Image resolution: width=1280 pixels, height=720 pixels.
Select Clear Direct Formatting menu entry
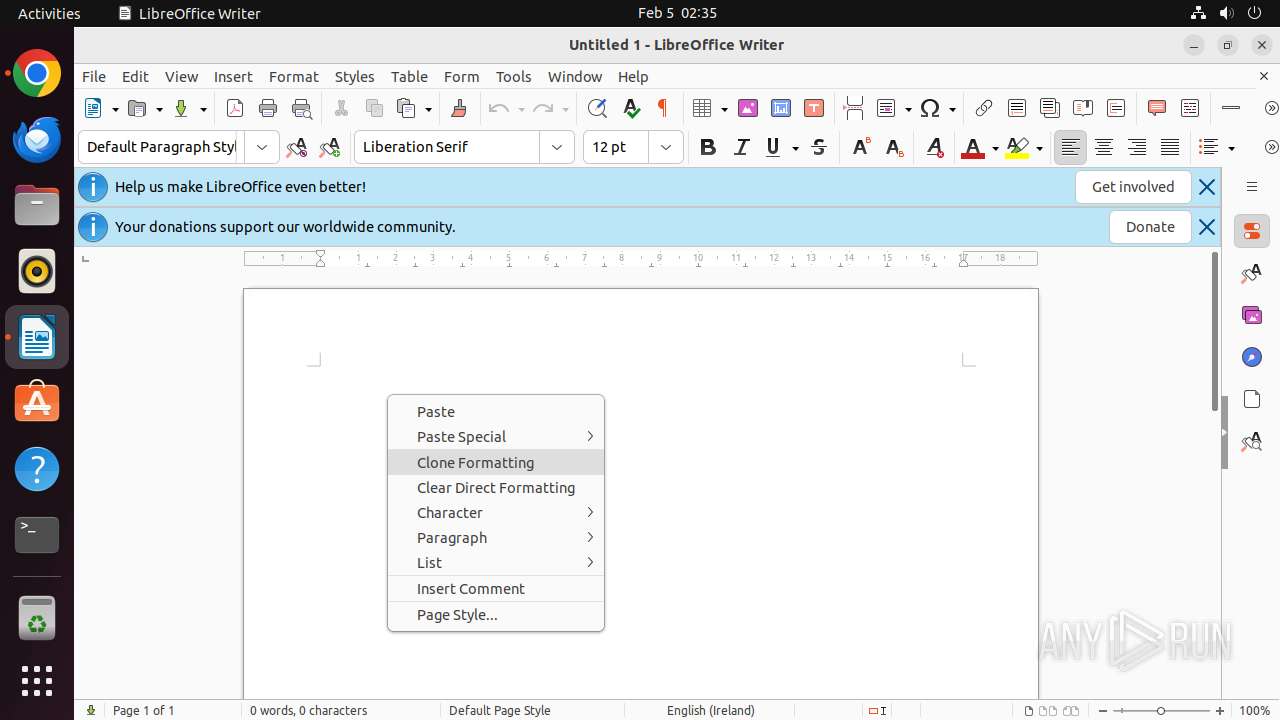tap(496, 487)
